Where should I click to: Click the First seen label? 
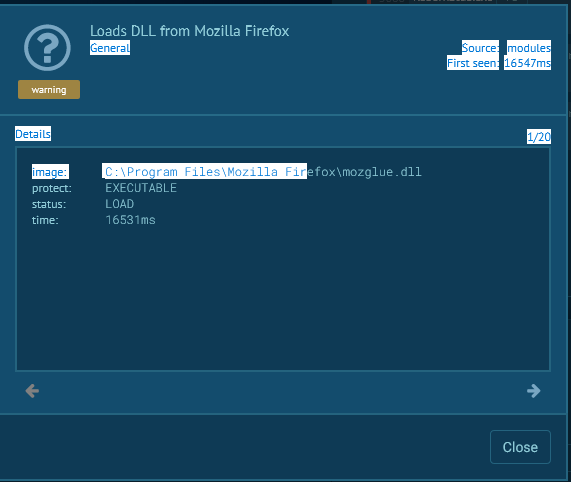coord(473,63)
